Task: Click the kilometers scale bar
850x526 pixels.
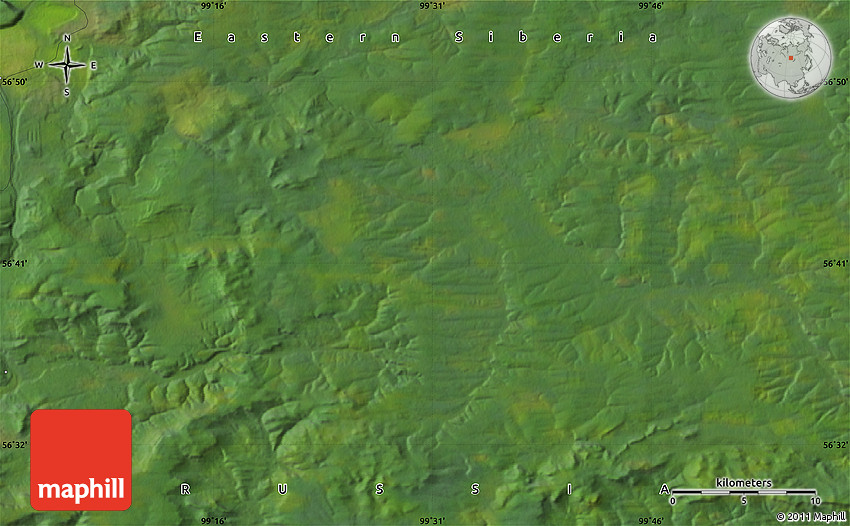Action: point(744,492)
